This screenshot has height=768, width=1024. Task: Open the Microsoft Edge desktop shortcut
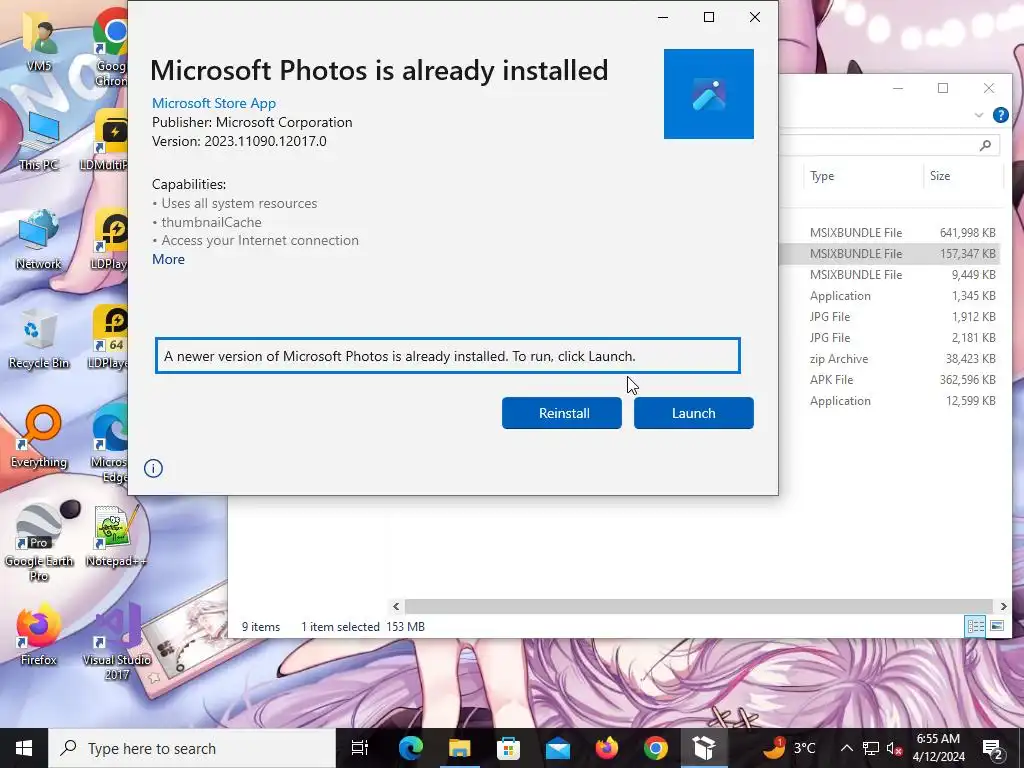[110, 444]
